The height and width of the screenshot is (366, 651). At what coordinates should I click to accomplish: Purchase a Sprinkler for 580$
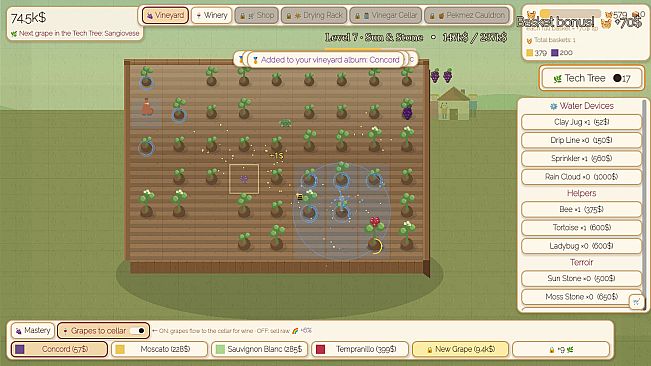tap(581, 159)
